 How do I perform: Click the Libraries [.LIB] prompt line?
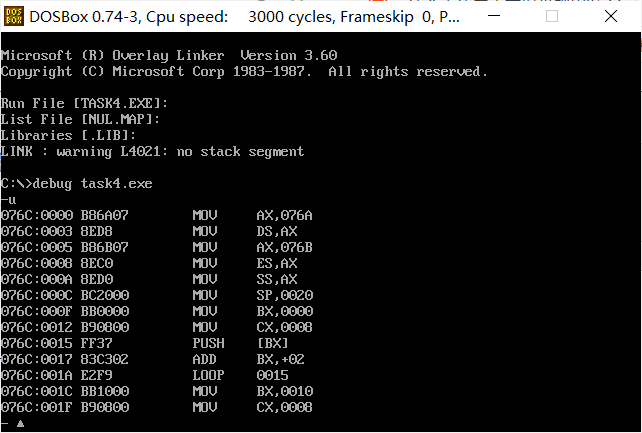click(x=68, y=135)
